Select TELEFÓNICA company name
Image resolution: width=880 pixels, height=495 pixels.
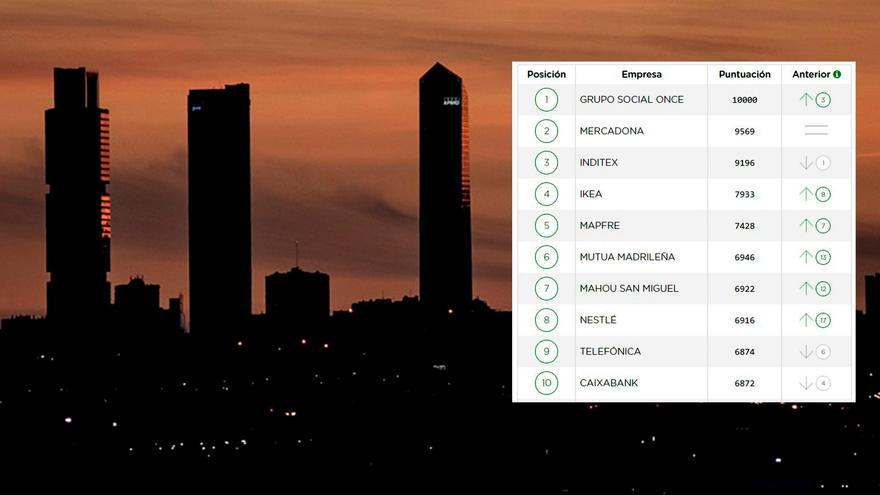click(610, 351)
